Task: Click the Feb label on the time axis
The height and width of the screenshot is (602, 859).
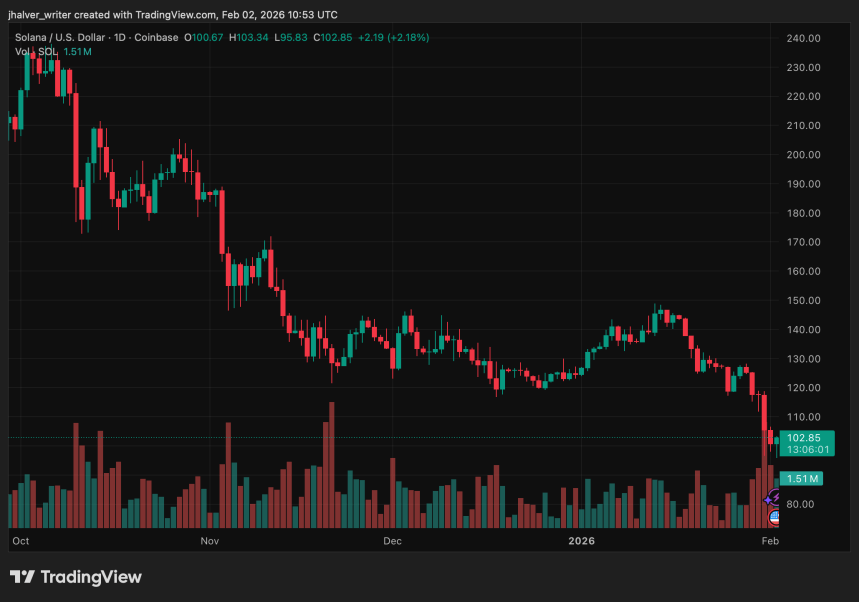Action: click(769, 540)
